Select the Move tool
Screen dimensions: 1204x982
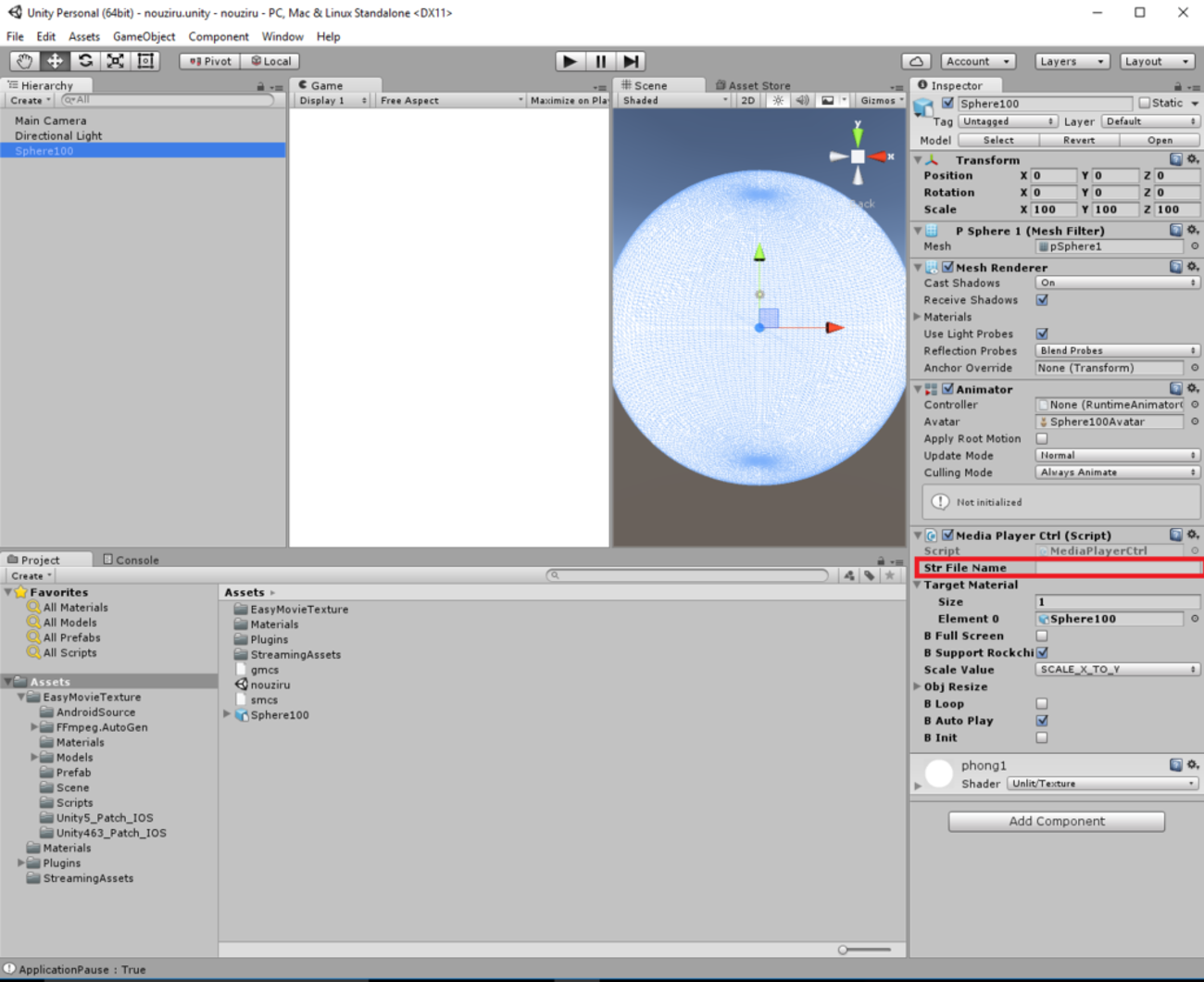point(55,61)
